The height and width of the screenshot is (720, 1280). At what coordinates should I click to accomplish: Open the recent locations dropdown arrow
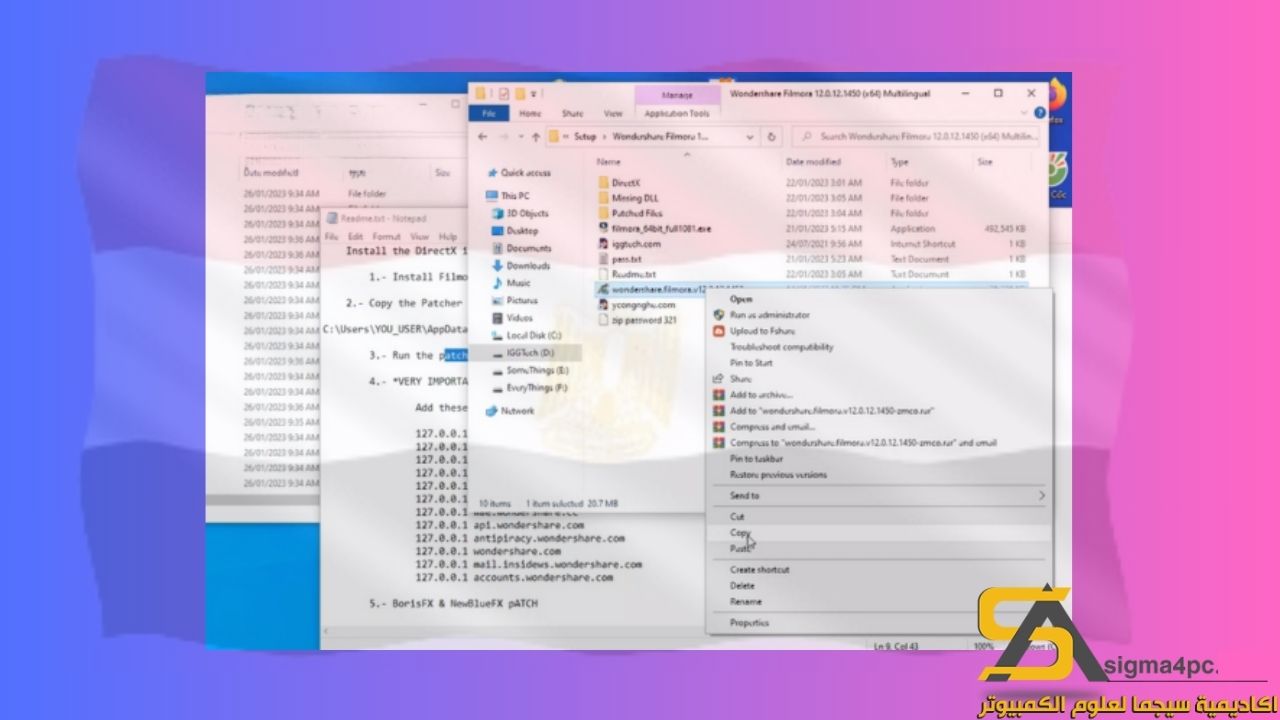(520, 136)
